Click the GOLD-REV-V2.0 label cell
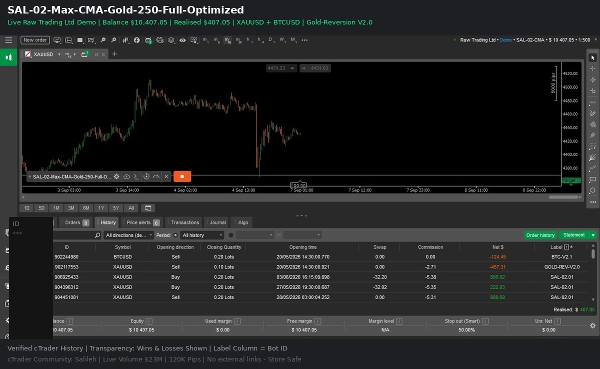This screenshot has height=369, width=600. (562, 267)
